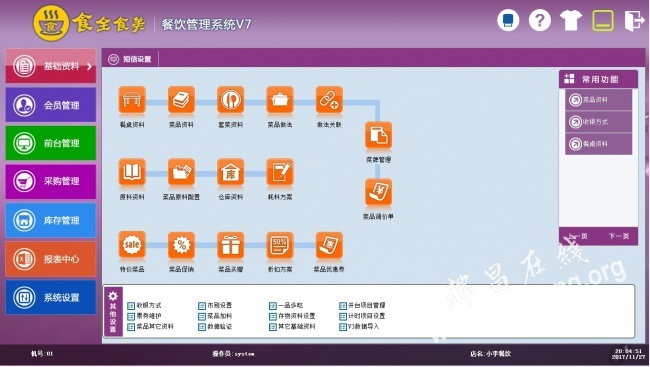Open 菜品资料 dish data icon

(181, 100)
